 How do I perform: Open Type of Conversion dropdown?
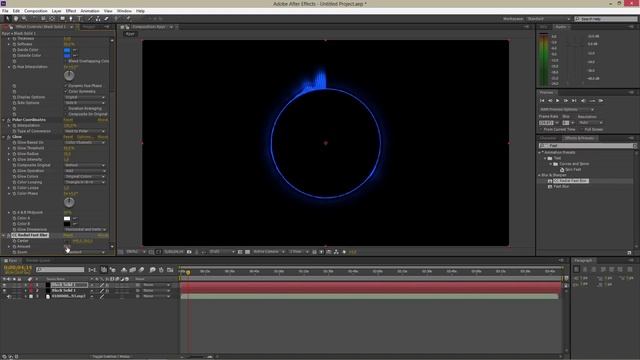(x=84, y=131)
